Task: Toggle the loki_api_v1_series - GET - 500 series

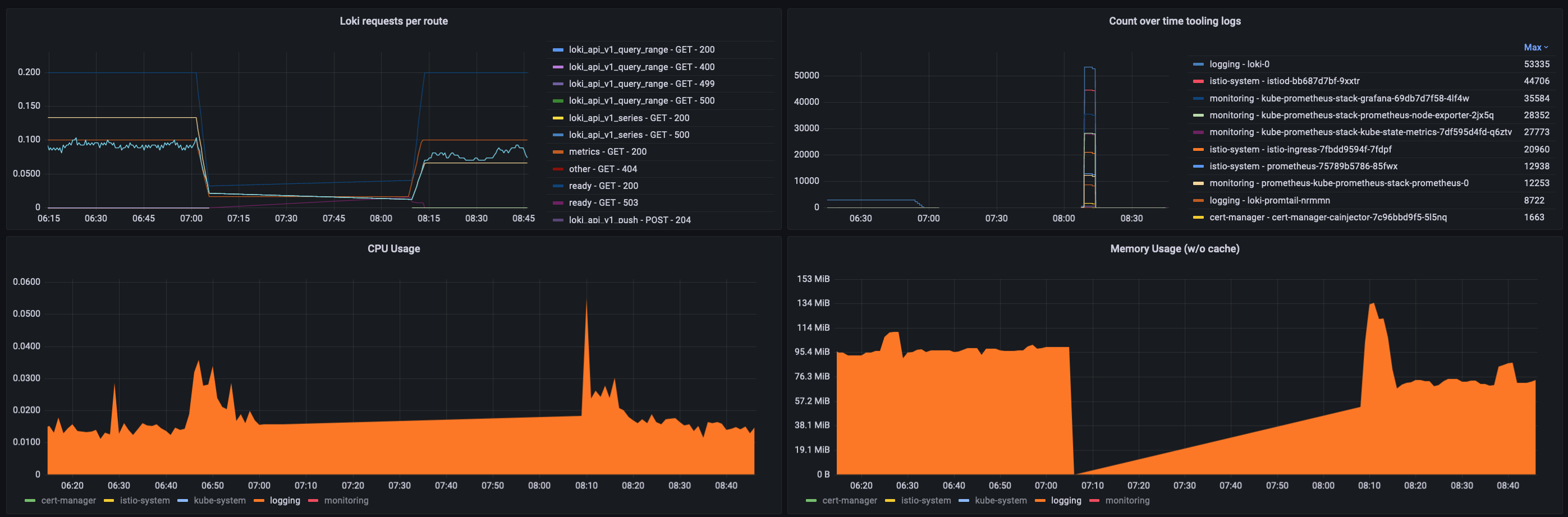Action: (x=629, y=135)
